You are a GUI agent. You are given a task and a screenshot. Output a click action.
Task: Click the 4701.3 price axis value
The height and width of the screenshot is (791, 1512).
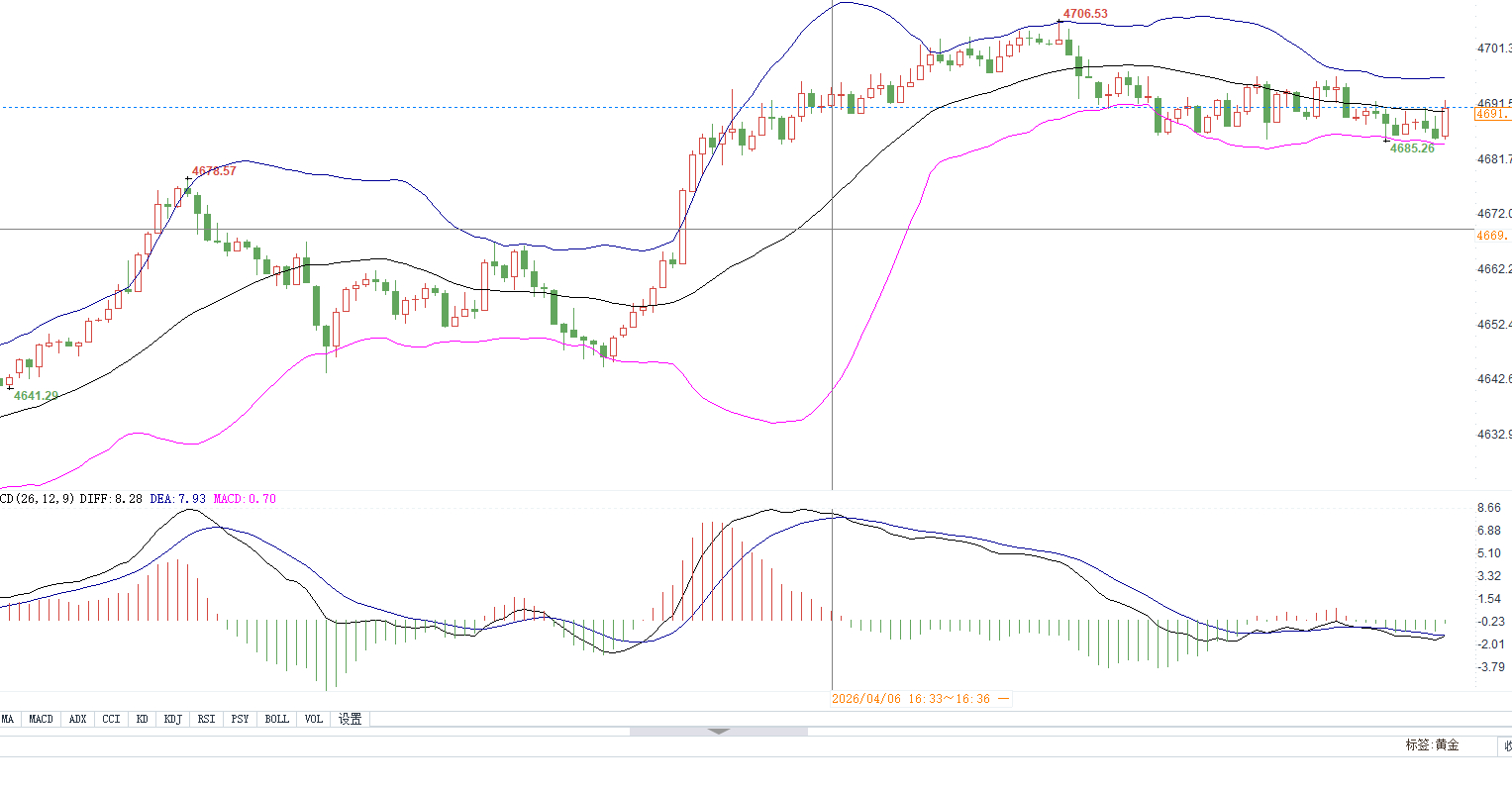(x=1493, y=48)
